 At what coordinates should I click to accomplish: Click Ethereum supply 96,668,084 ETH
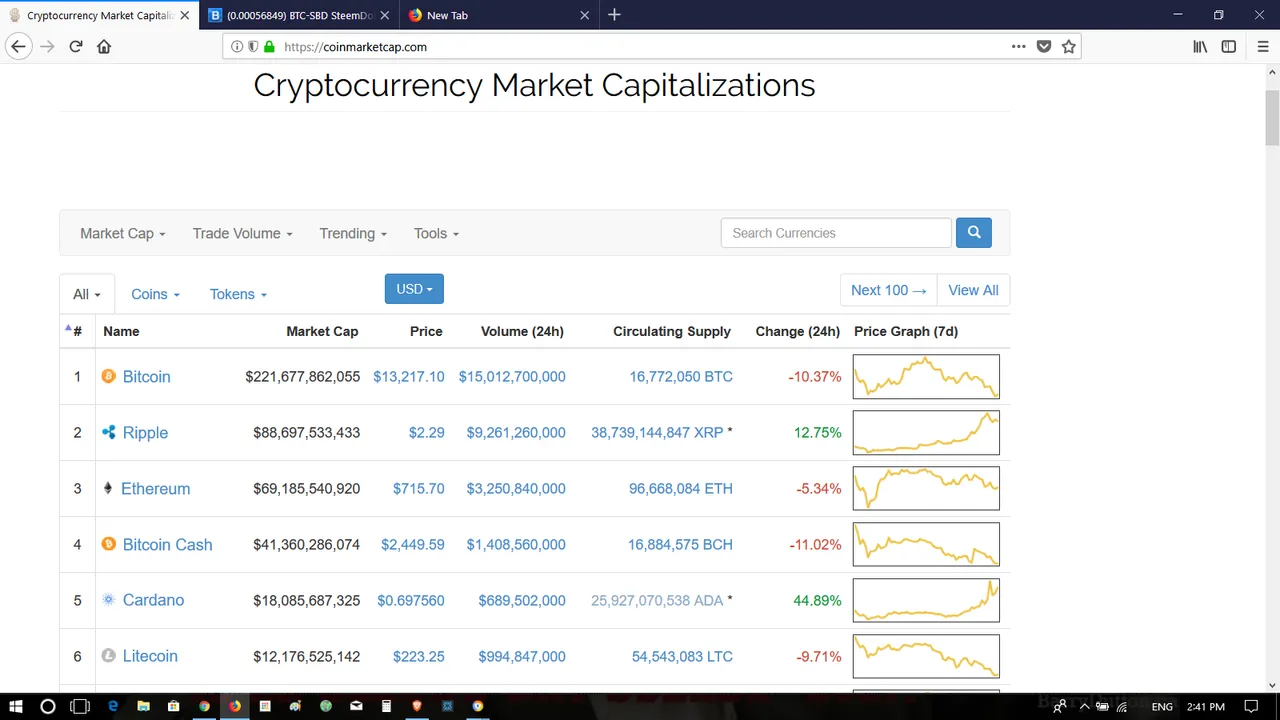coord(681,488)
